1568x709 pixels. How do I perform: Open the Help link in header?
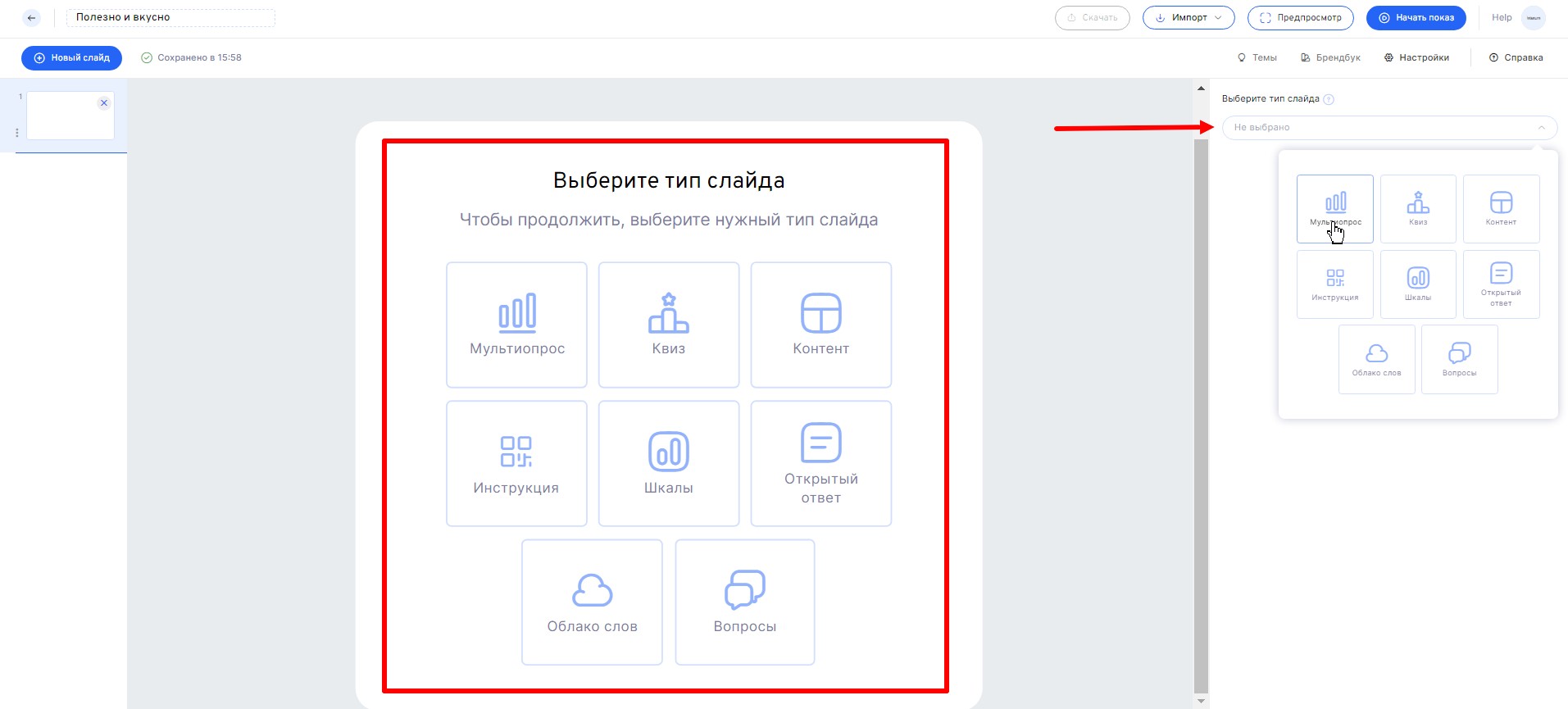pyautogui.click(x=1502, y=17)
